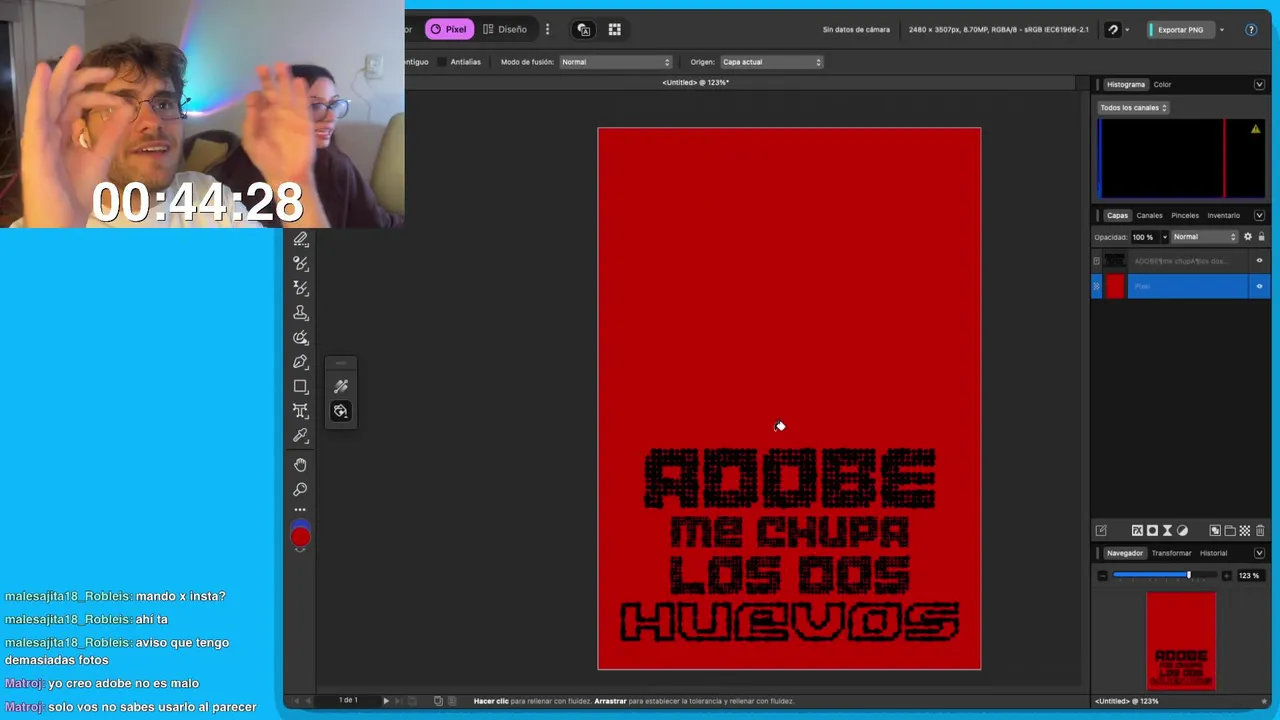1280x720 pixels.
Task: Select the frame text tool
Action: 300,411
